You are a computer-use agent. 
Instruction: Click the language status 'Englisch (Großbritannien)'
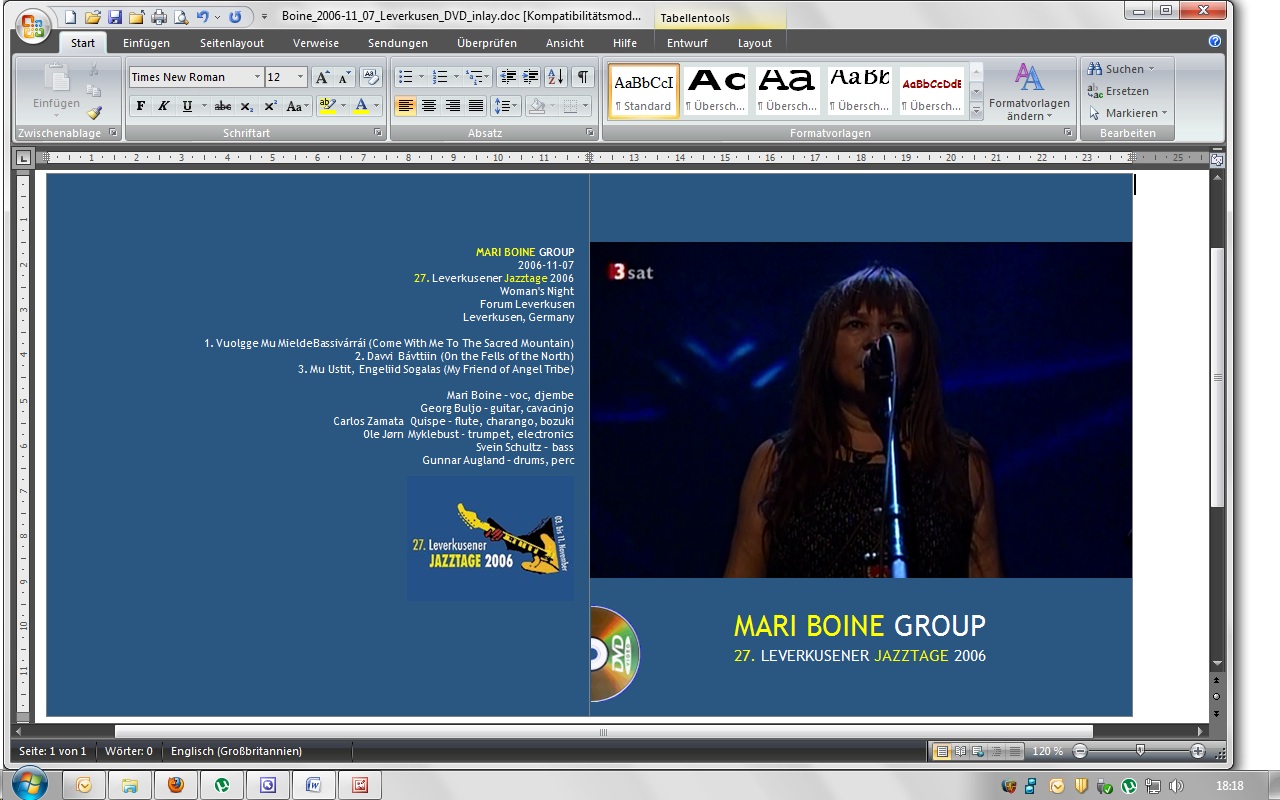tap(236, 751)
